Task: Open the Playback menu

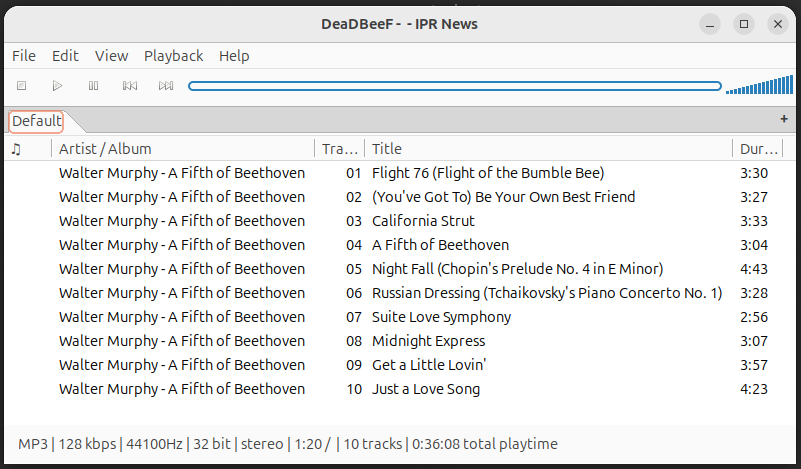Action: pos(174,56)
